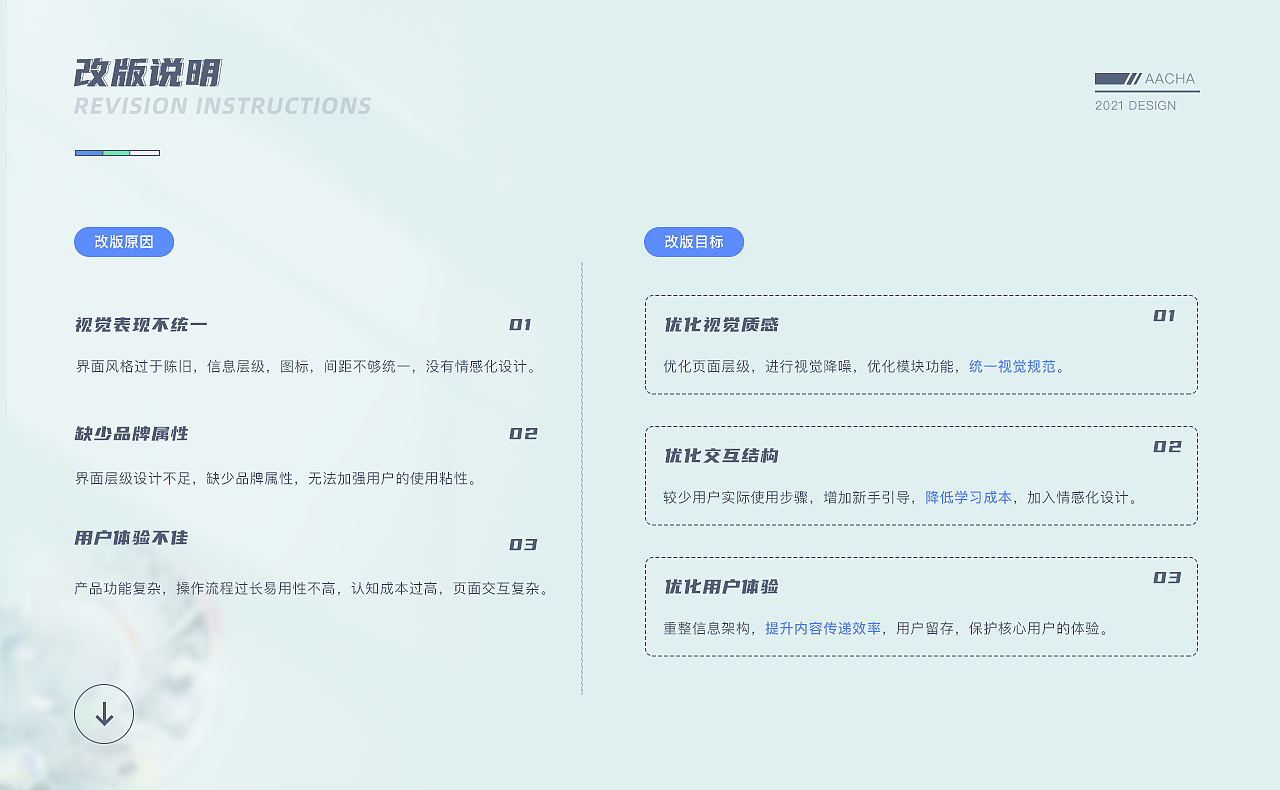The image size is (1280, 790).
Task: Click number 03 in 优化用户体验 card
Action: [x=1167, y=578]
